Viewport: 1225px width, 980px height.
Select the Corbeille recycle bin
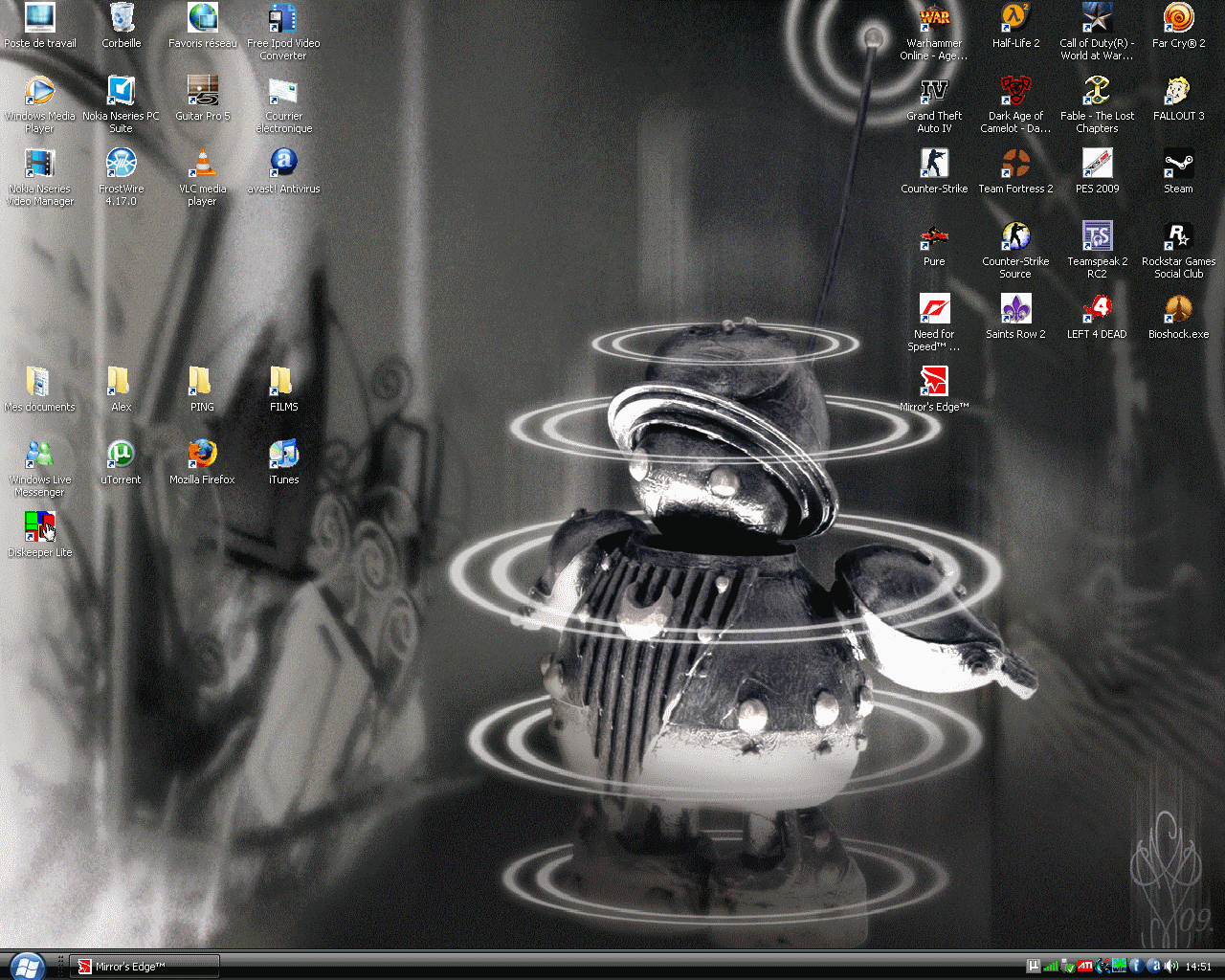click(x=122, y=19)
